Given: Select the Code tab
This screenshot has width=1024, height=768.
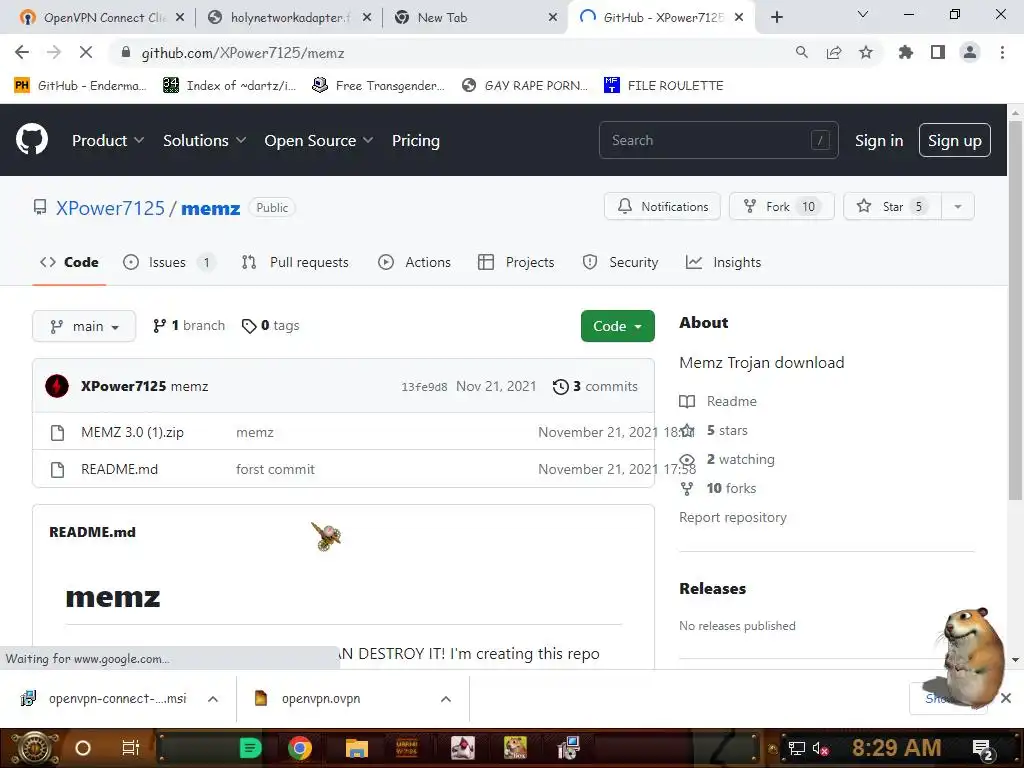Looking at the screenshot, I should point(69,262).
